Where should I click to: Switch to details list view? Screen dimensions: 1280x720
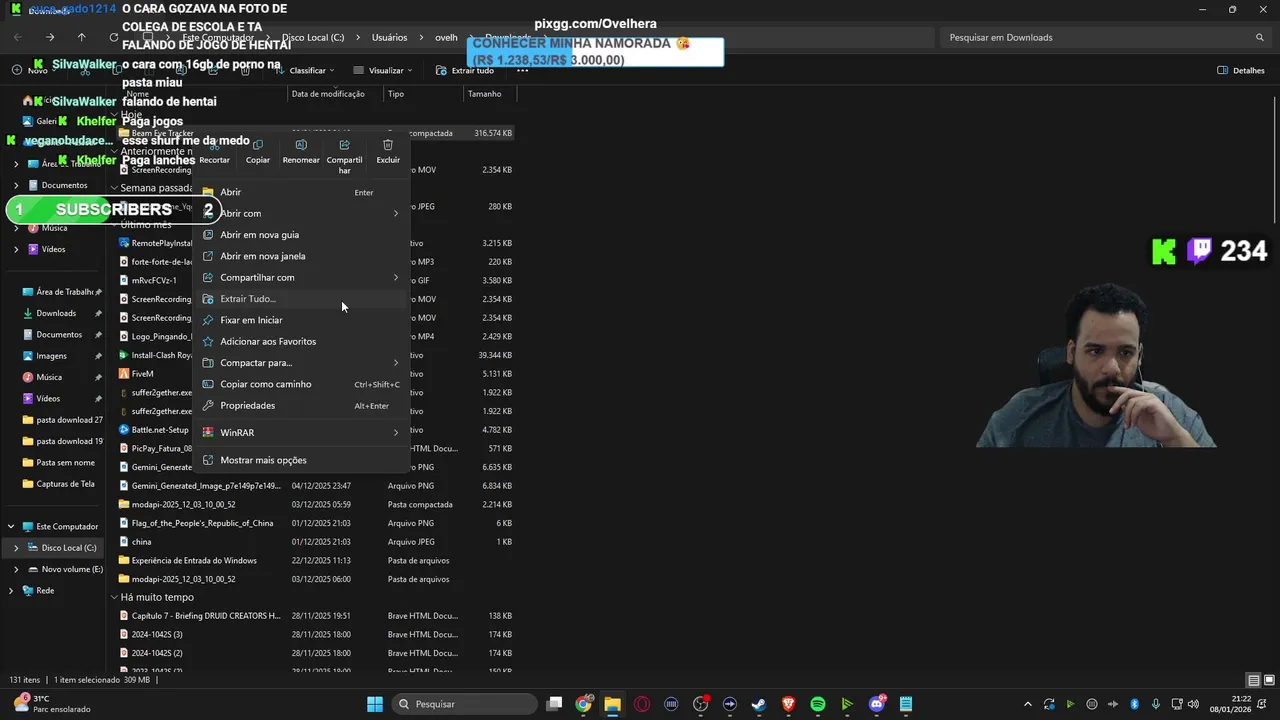click(x=1254, y=680)
